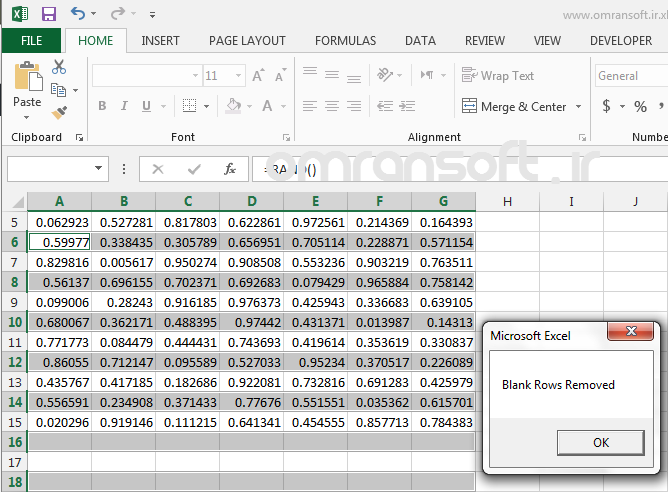Image resolution: width=668 pixels, height=492 pixels.
Task: Open the font name dropdown
Action: (195, 75)
